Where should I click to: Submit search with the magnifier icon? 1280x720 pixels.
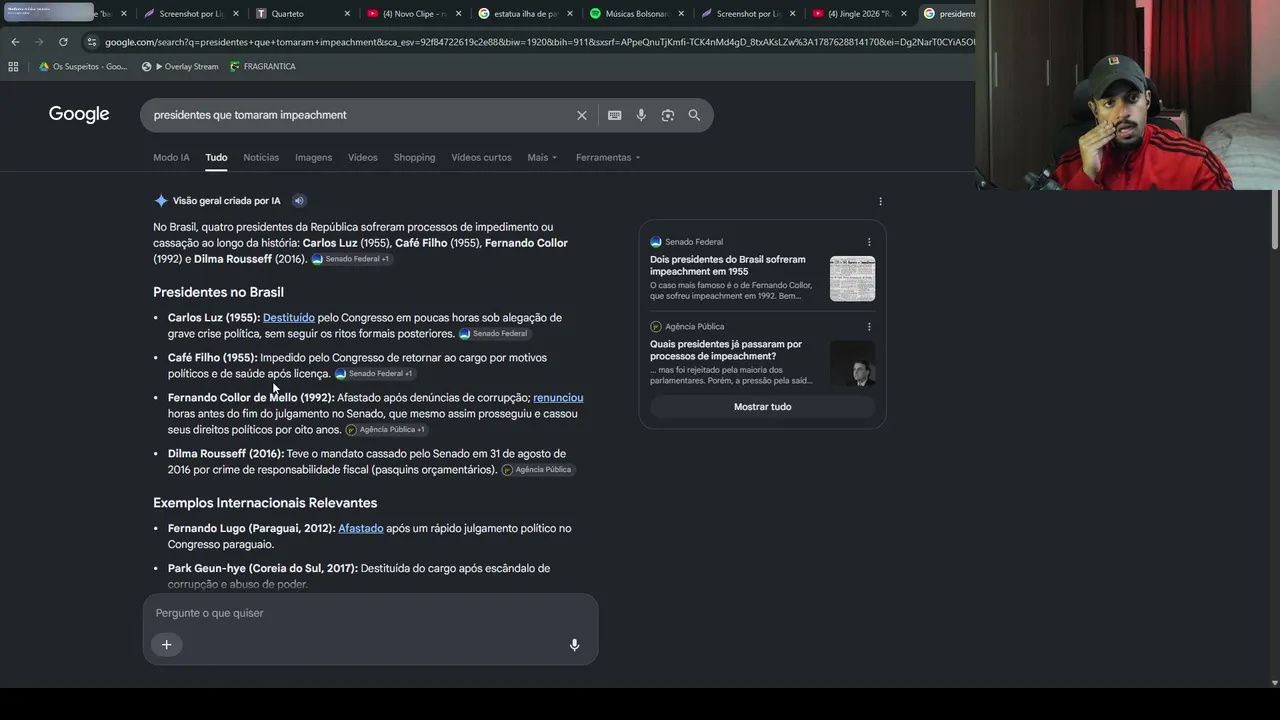tap(694, 115)
